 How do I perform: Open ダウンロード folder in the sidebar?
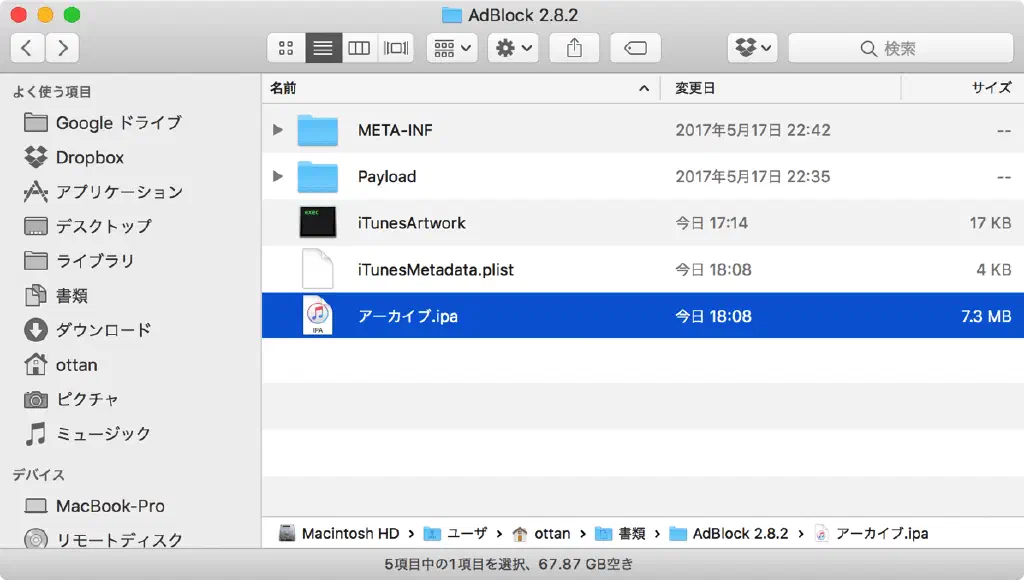(x=103, y=330)
